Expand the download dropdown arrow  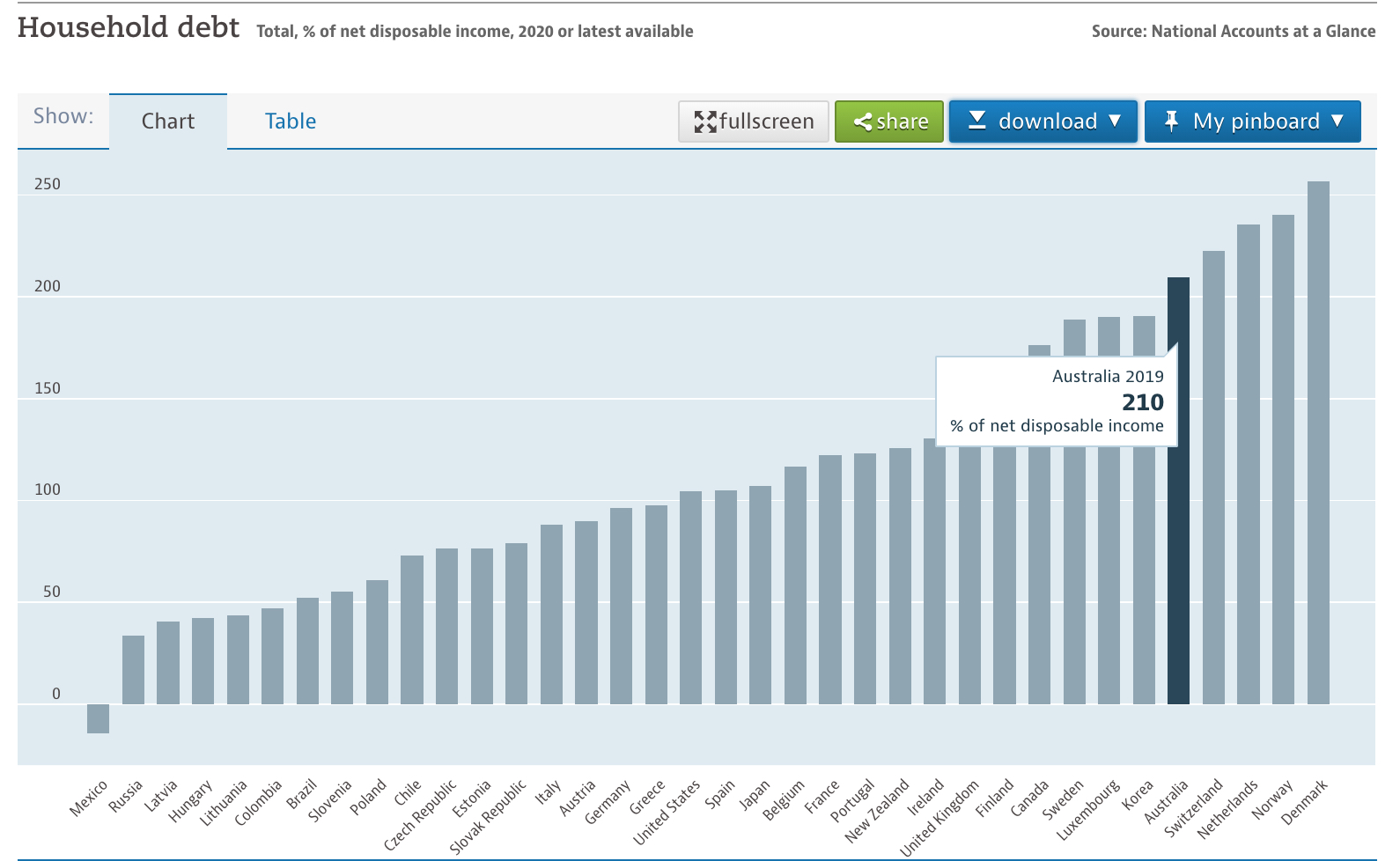click(x=1115, y=121)
